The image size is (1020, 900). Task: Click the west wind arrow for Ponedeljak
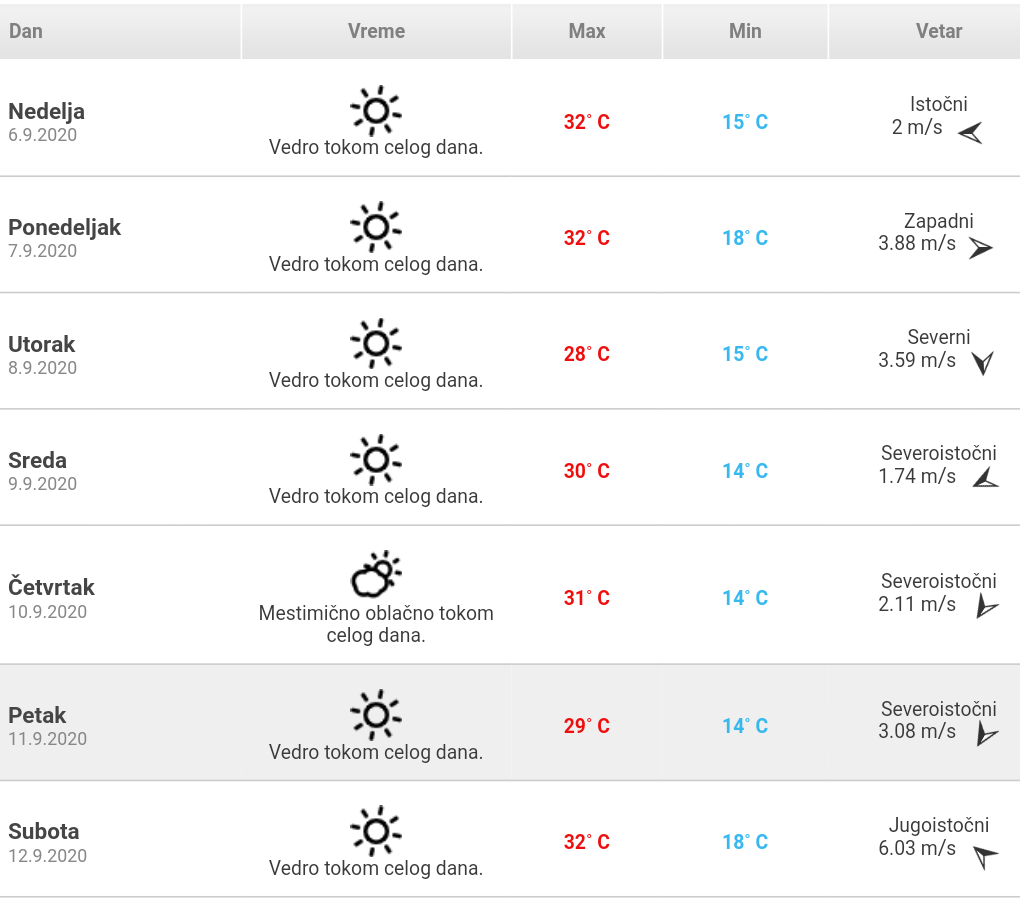(980, 248)
